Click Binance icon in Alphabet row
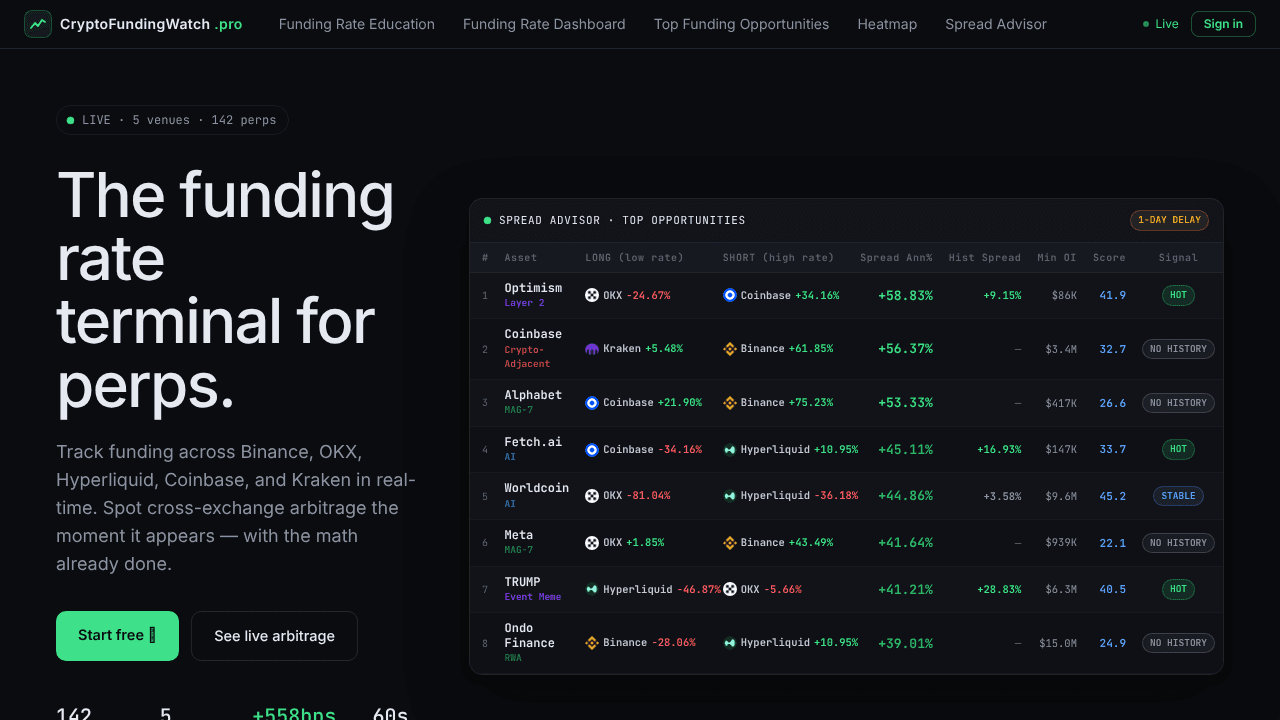 (x=730, y=403)
